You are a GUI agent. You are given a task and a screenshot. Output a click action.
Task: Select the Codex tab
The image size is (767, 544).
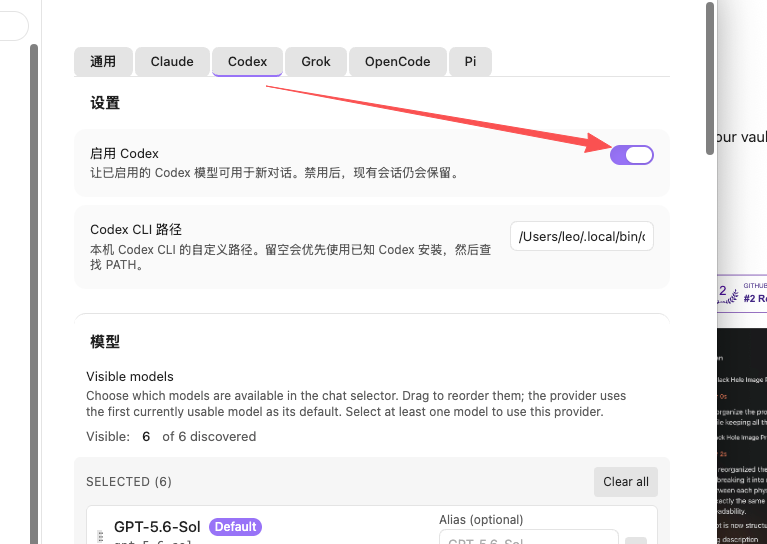(x=248, y=62)
